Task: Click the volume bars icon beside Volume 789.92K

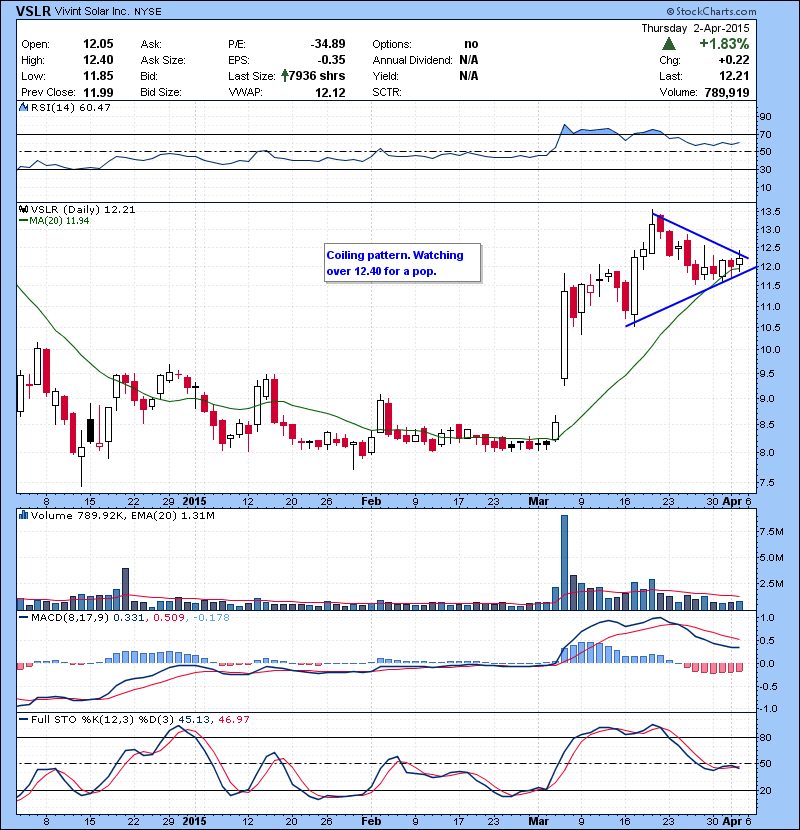Action: pos(23,515)
